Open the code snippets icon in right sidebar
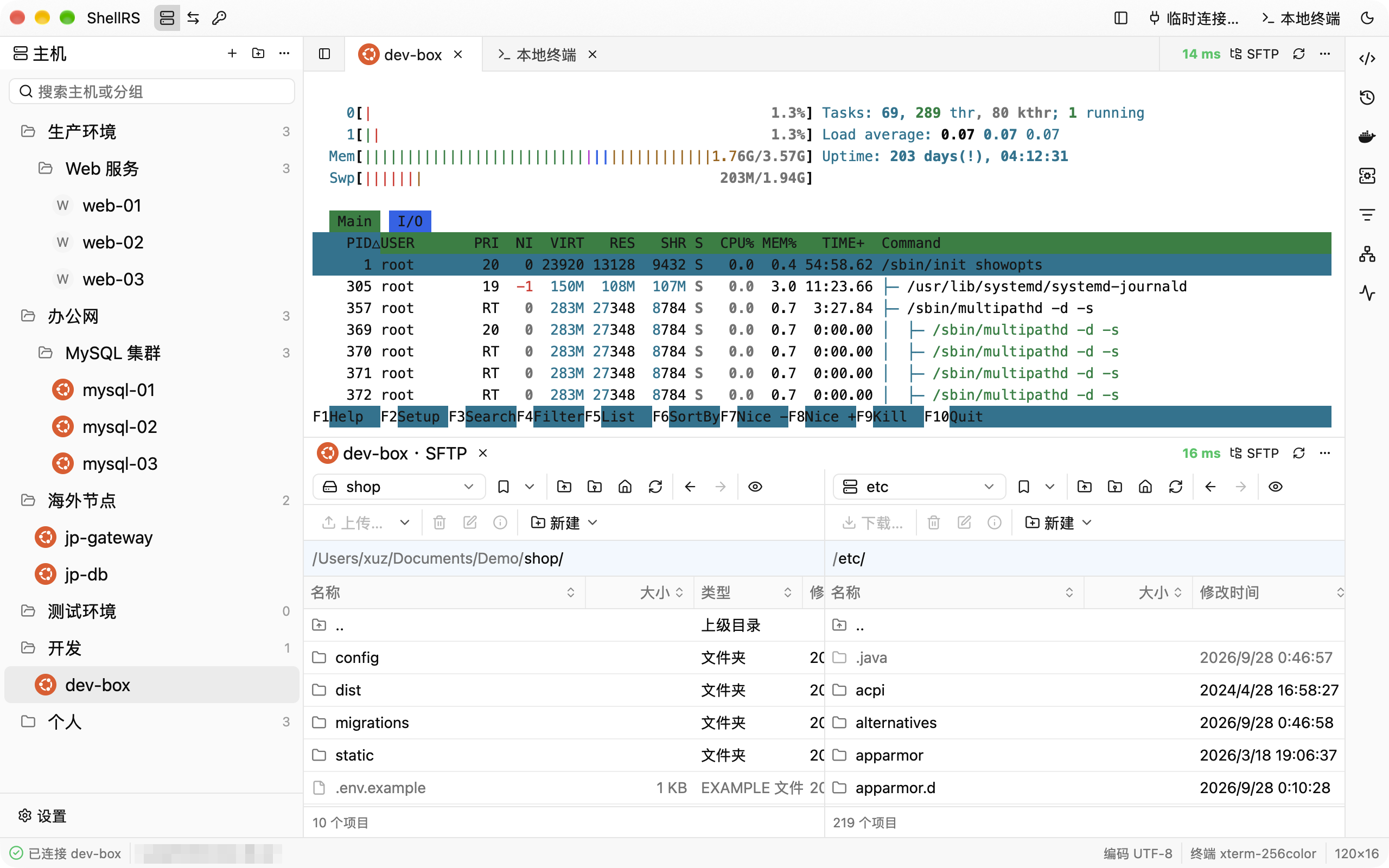1389x868 pixels. tap(1367, 59)
